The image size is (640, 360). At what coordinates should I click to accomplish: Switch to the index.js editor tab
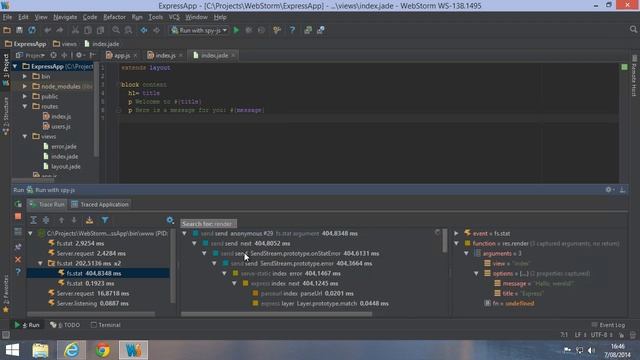point(165,55)
